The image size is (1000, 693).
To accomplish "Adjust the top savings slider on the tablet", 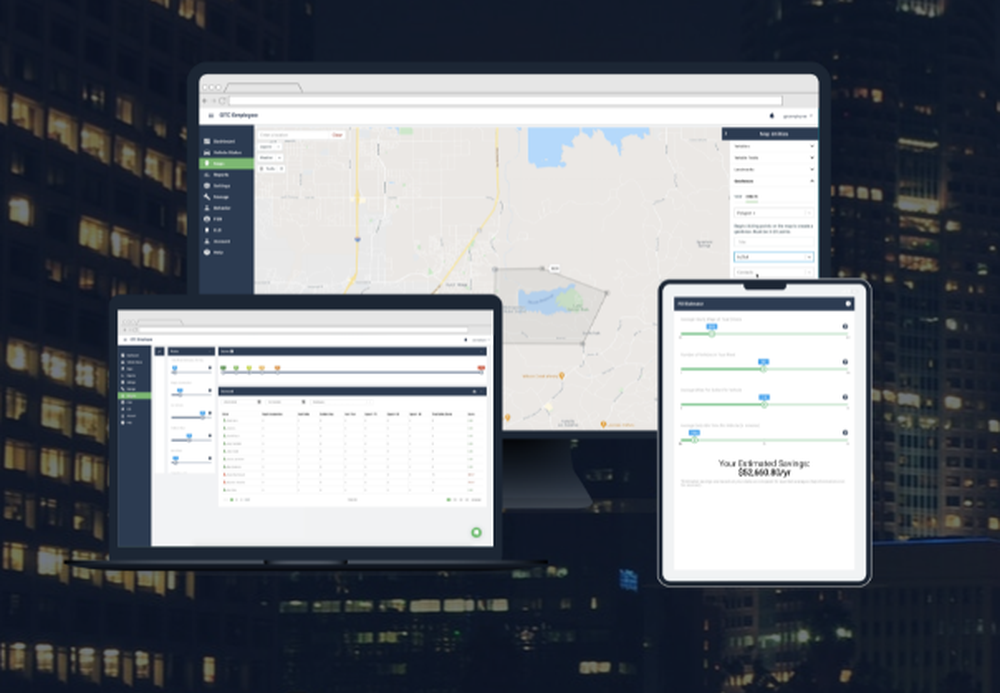I will tap(712, 334).
